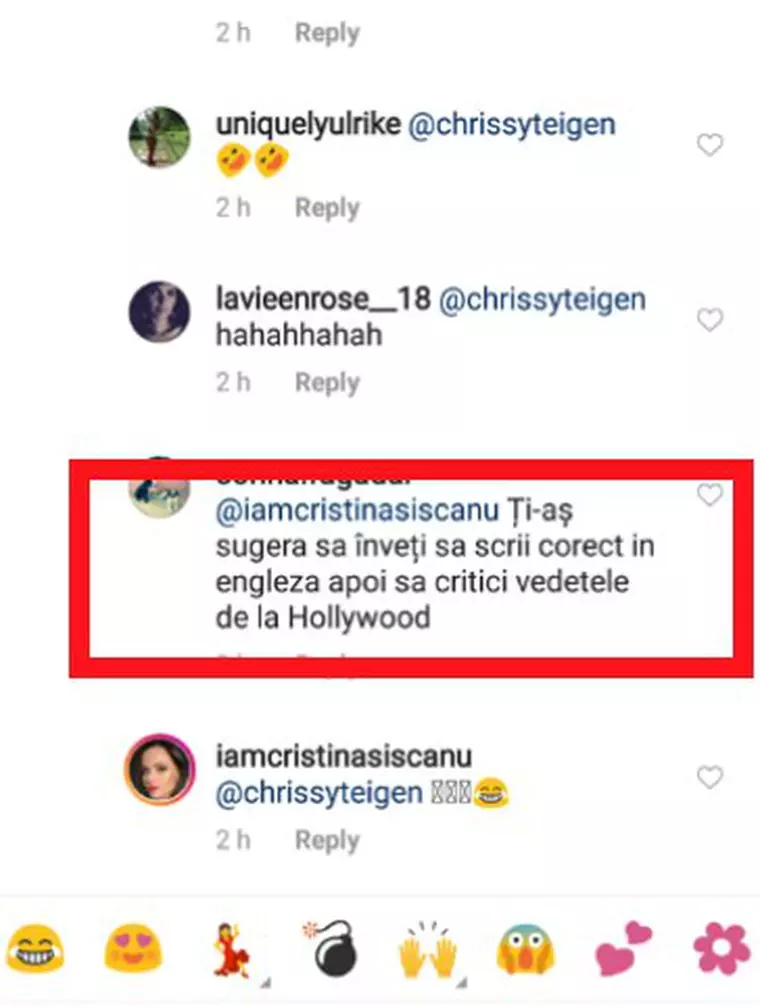Open the @chrissyteigen mention in lavieenrose__18's comment
This screenshot has width=760, height=1008.
542,299
